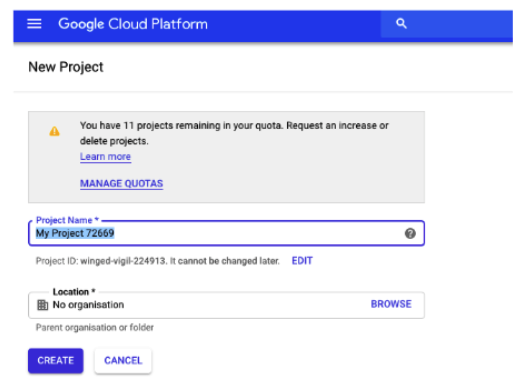Click in the top search bar area
The width and height of the screenshot is (529, 392).
tap(447, 24)
